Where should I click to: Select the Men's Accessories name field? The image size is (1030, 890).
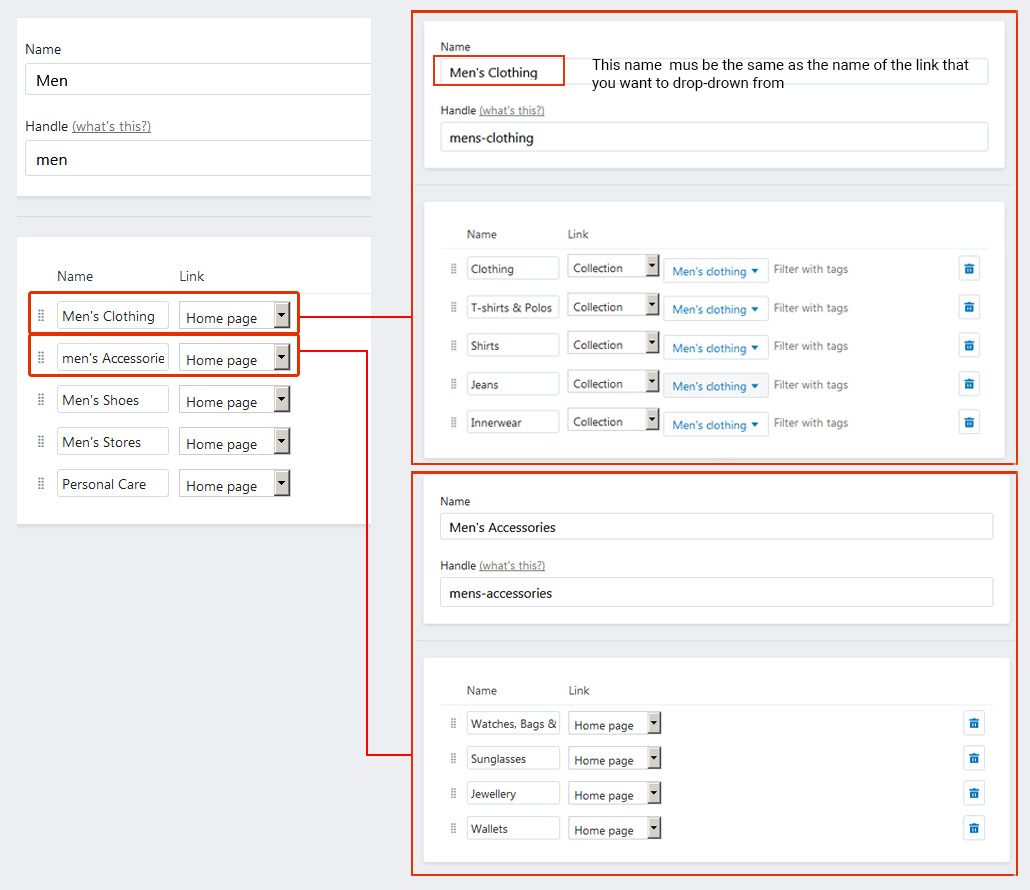(716, 527)
